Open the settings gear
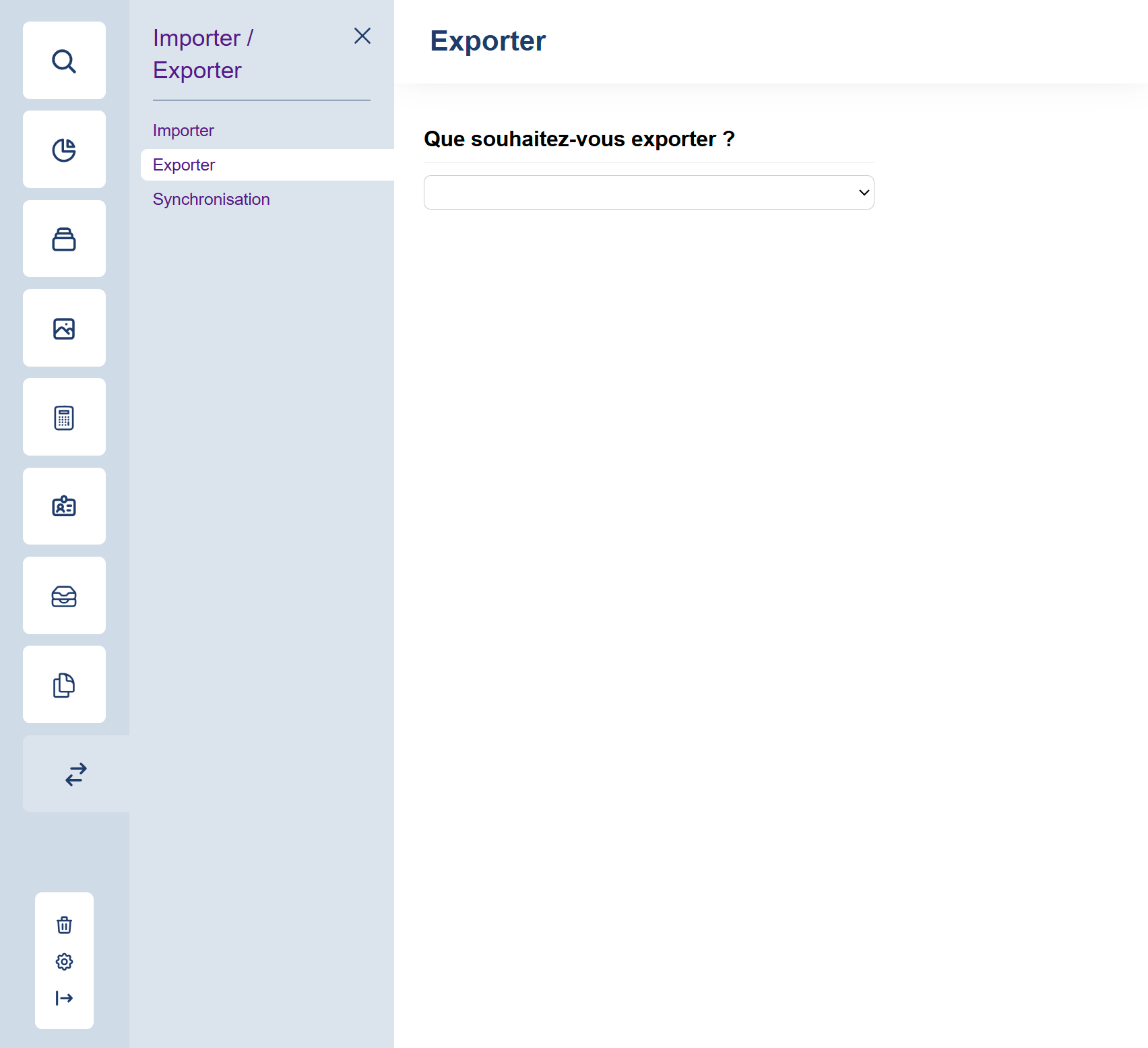This screenshot has width=1148, height=1048. (64, 961)
